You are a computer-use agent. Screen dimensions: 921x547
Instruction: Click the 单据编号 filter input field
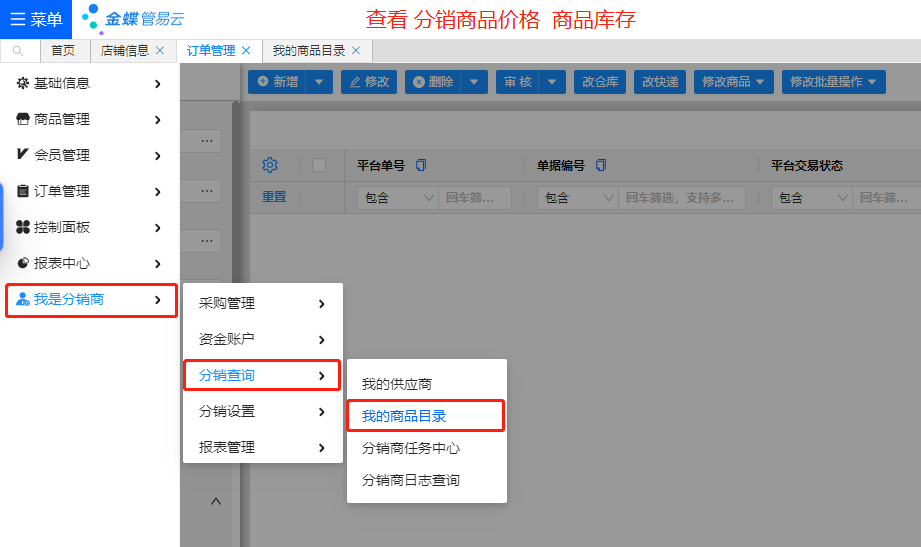pos(681,198)
